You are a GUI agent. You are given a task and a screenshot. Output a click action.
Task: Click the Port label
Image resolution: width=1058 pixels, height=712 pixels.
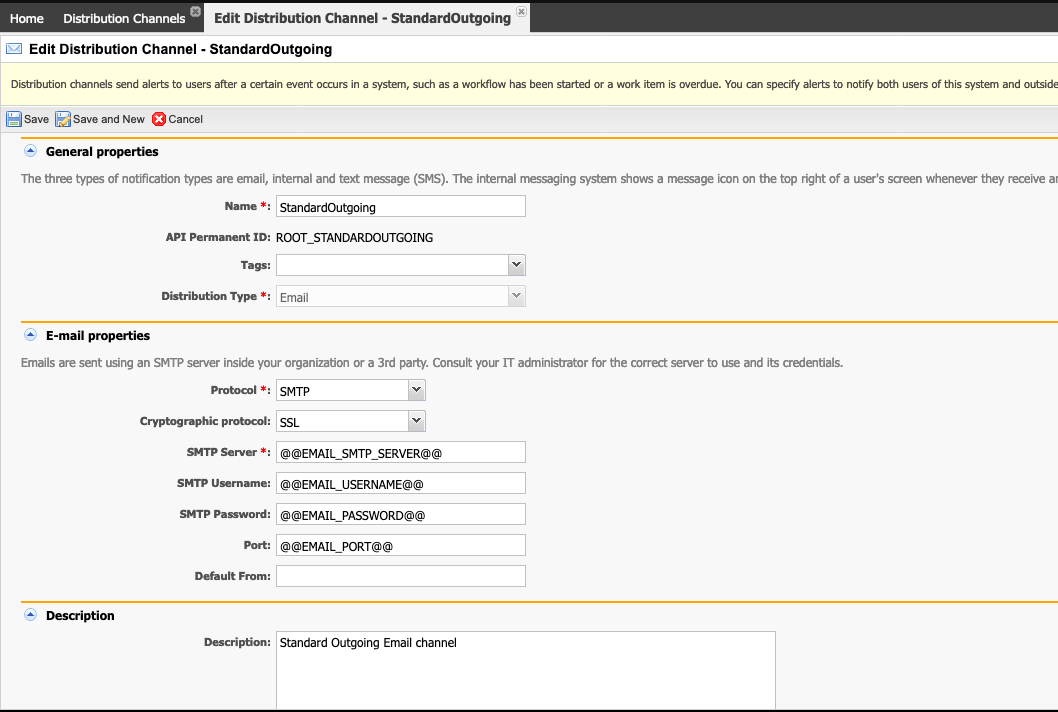(257, 545)
